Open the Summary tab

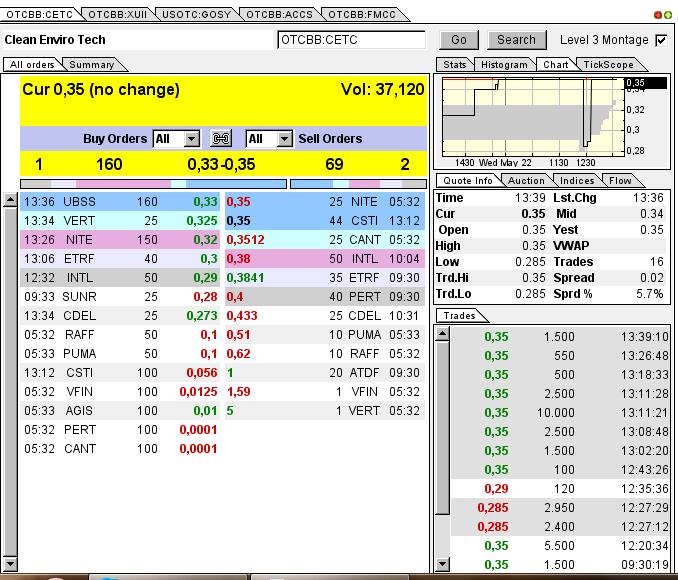point(92,65)
